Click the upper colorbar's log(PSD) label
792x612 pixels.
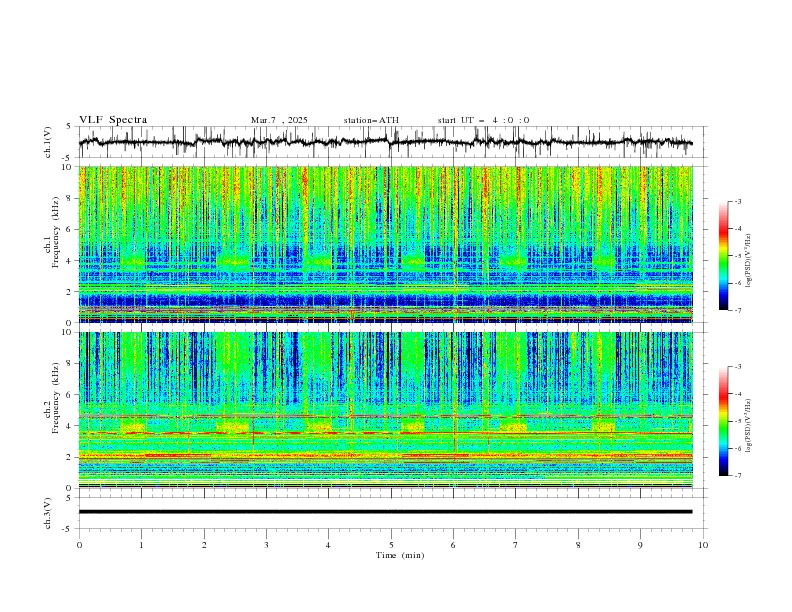click(749, 261)
